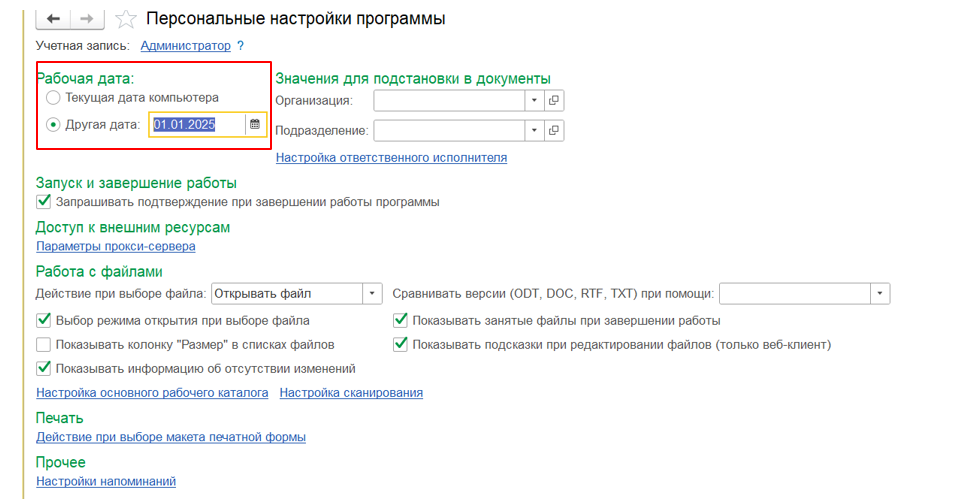Click the Запуск и завершение работы heading

(x=136, y=183)
